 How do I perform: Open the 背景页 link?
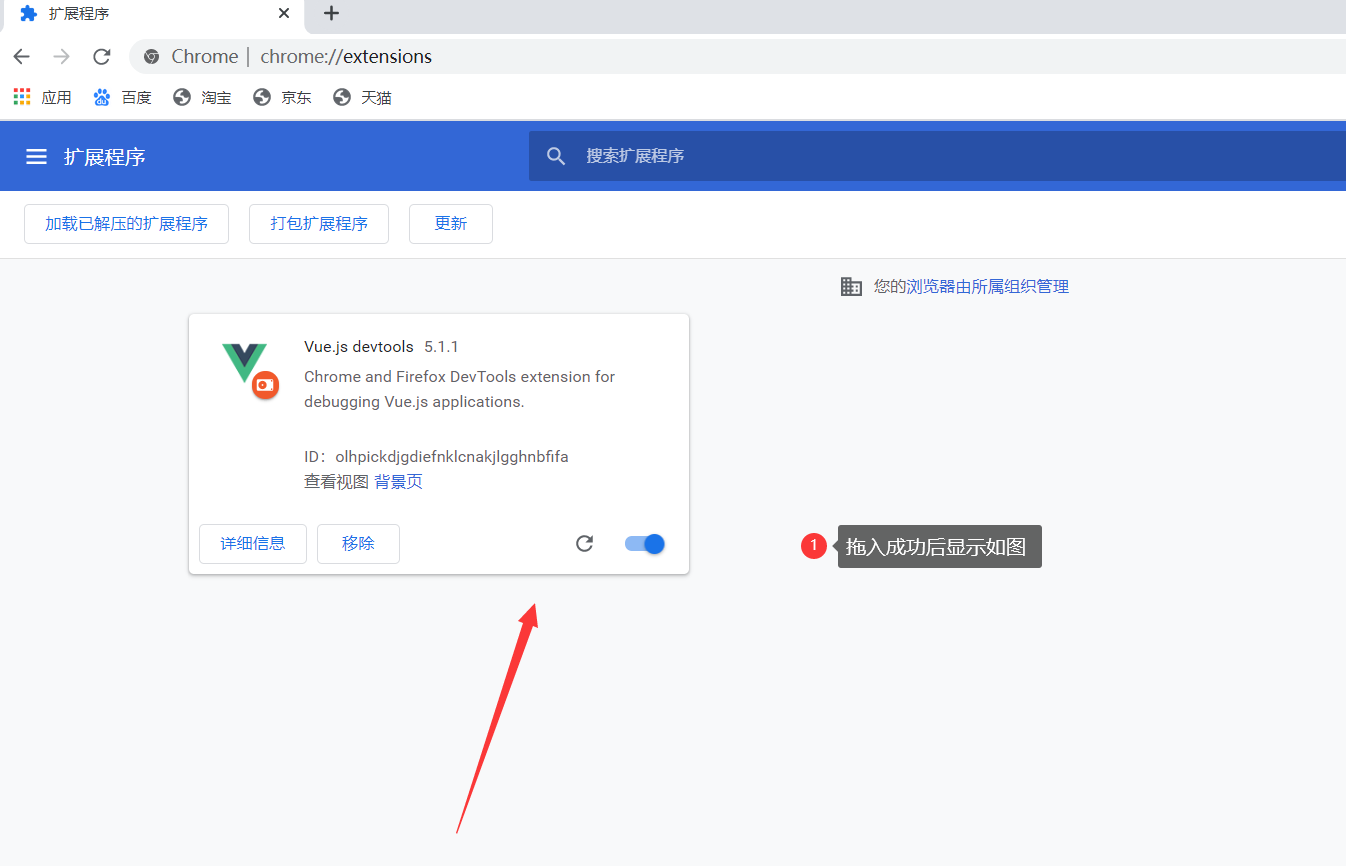click(x=398, y=481)
